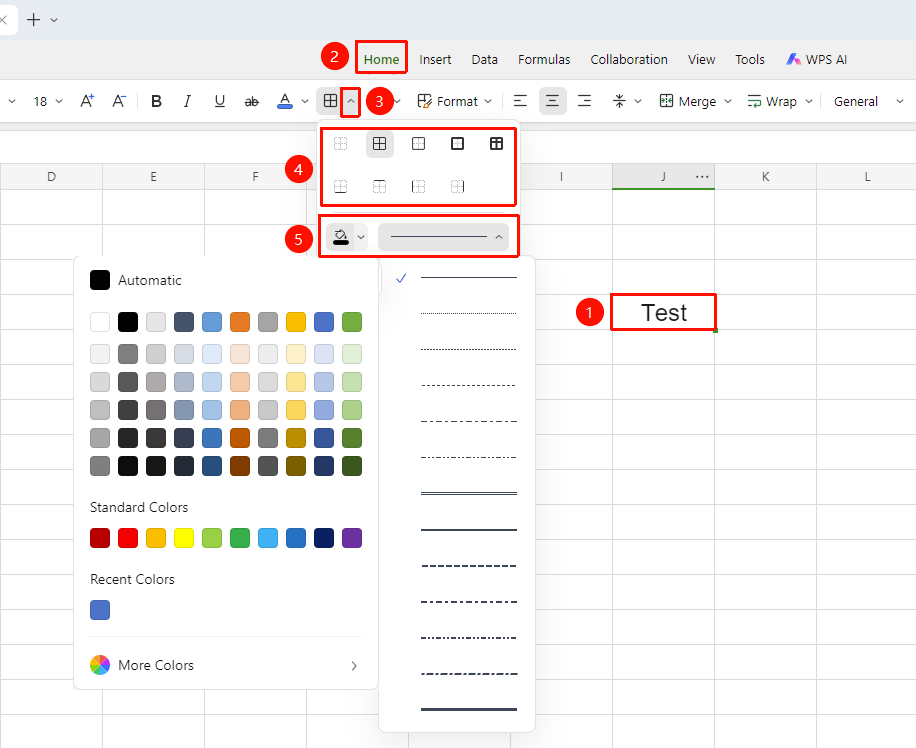Open a new tab with plus button
Screen dimensions: 916x748
click(34, 20)
